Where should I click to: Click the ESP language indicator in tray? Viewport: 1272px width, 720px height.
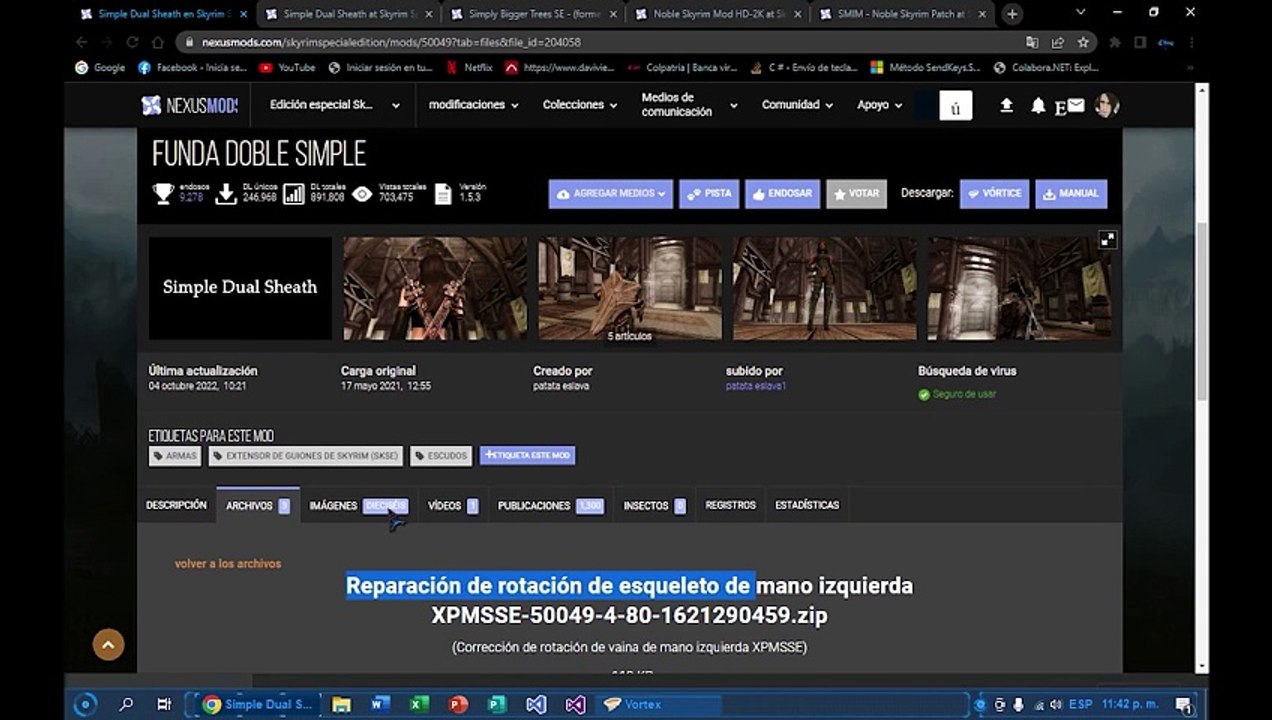(x=1080, y=704)
